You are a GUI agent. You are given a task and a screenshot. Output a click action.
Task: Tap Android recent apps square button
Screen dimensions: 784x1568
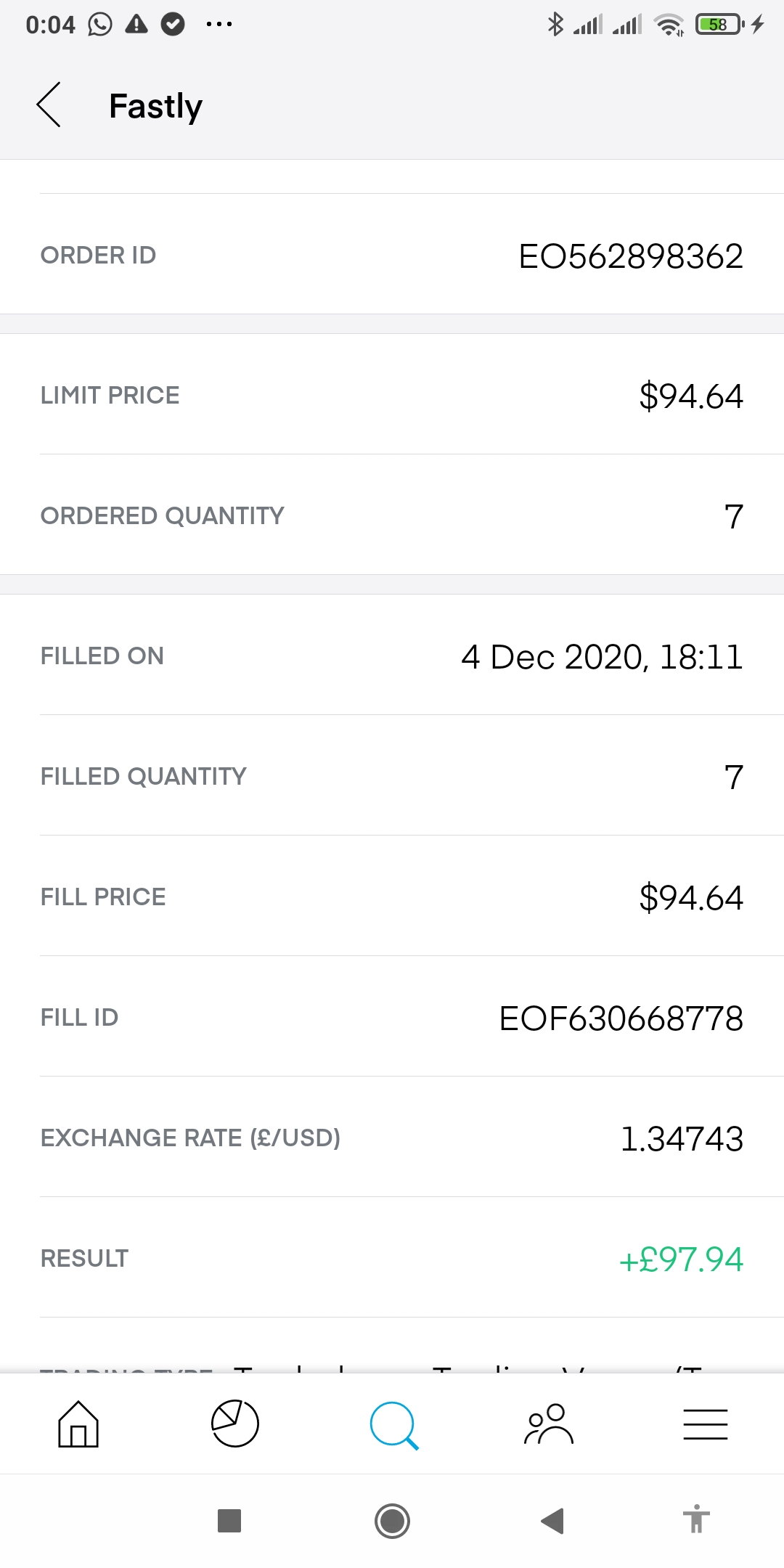229,1521
